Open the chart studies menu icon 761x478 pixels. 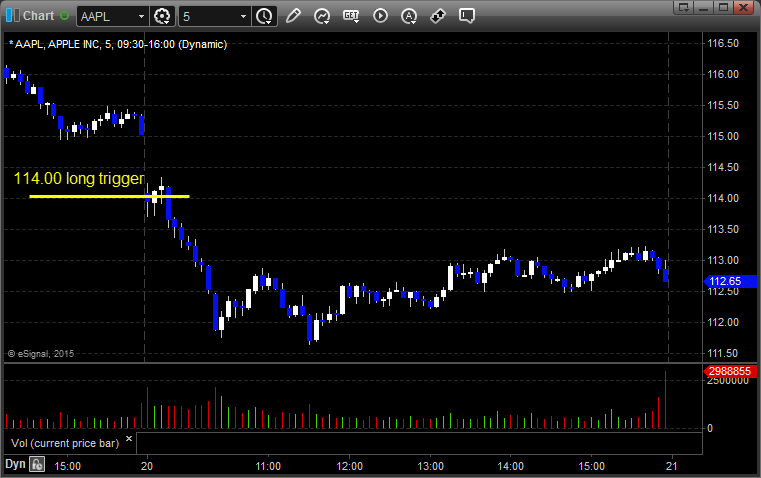tap(322, 16)
